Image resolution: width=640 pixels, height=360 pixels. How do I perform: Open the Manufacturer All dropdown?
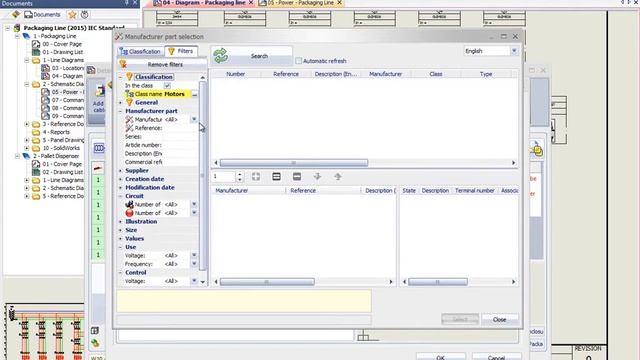[194, 119]
